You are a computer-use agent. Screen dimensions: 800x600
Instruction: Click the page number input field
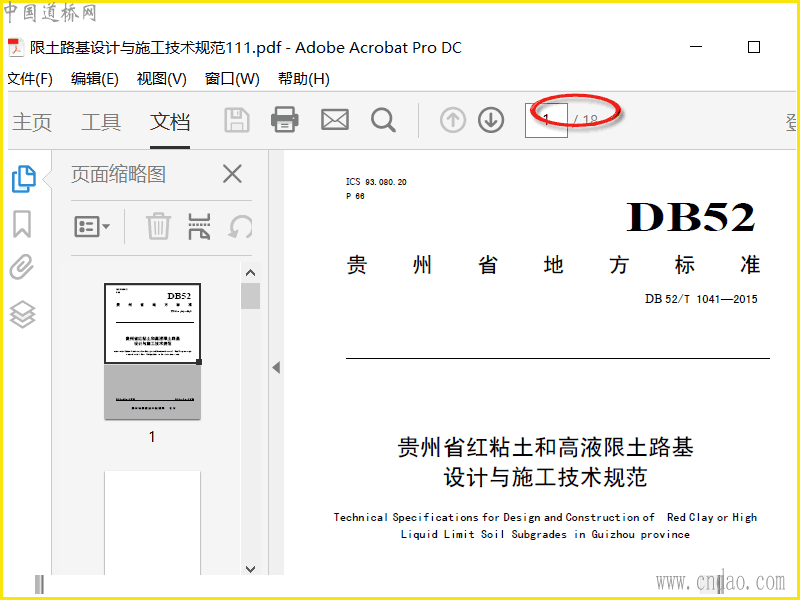click(x=546, y=120)
